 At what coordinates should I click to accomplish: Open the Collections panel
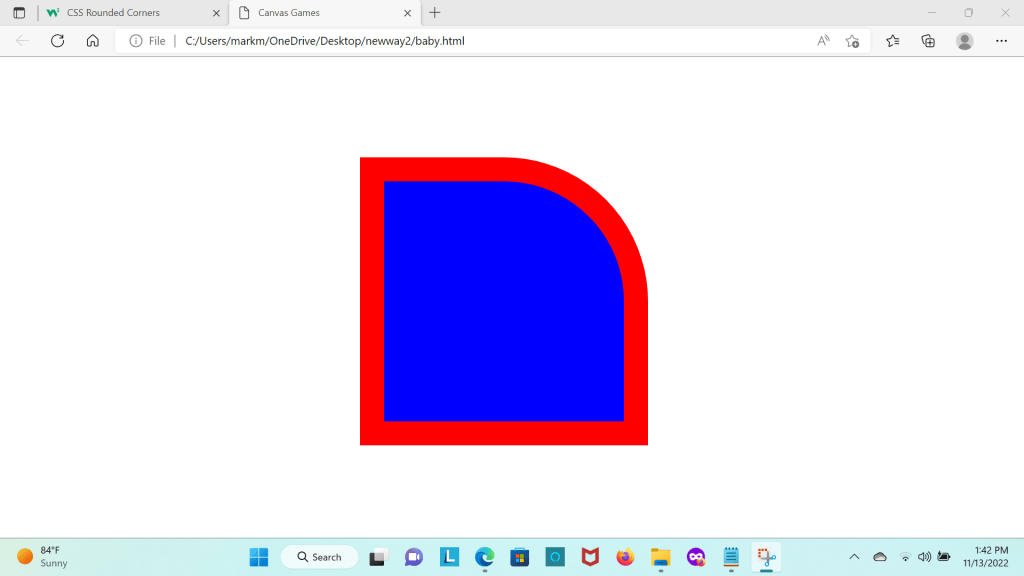click(x=928, y=41)
